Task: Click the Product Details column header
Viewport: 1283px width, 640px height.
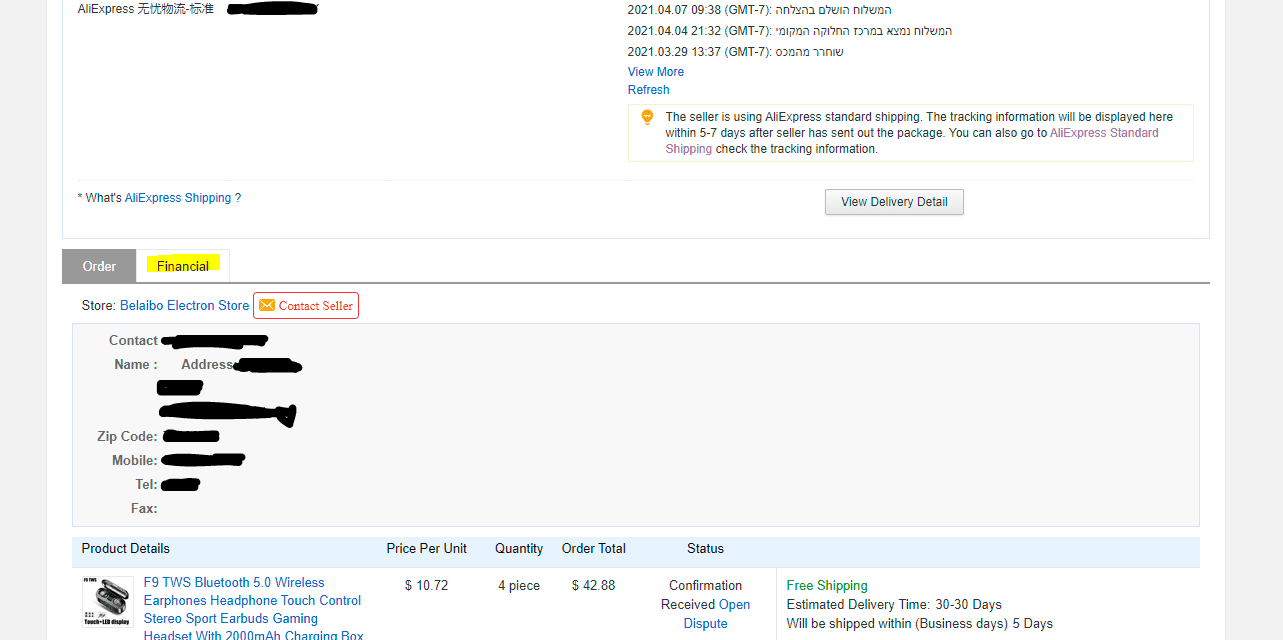Action: [x=126, y=549]
